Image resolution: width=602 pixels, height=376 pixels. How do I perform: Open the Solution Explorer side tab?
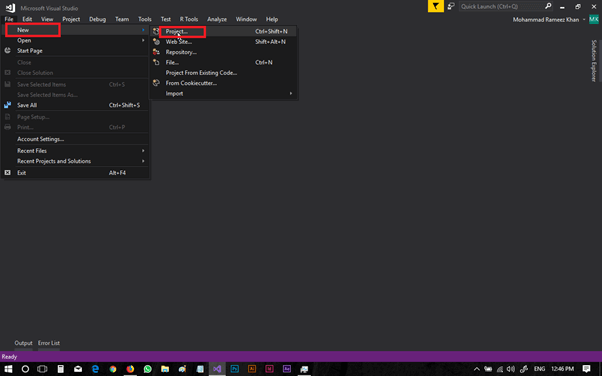(x=594, y=61)
